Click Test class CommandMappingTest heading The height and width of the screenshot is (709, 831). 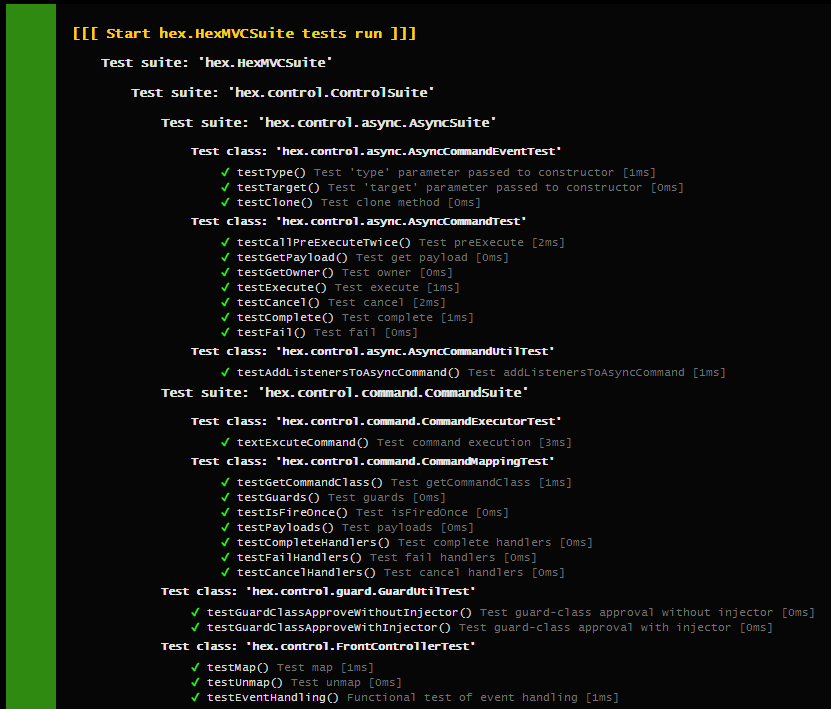[x=373, y=462]
